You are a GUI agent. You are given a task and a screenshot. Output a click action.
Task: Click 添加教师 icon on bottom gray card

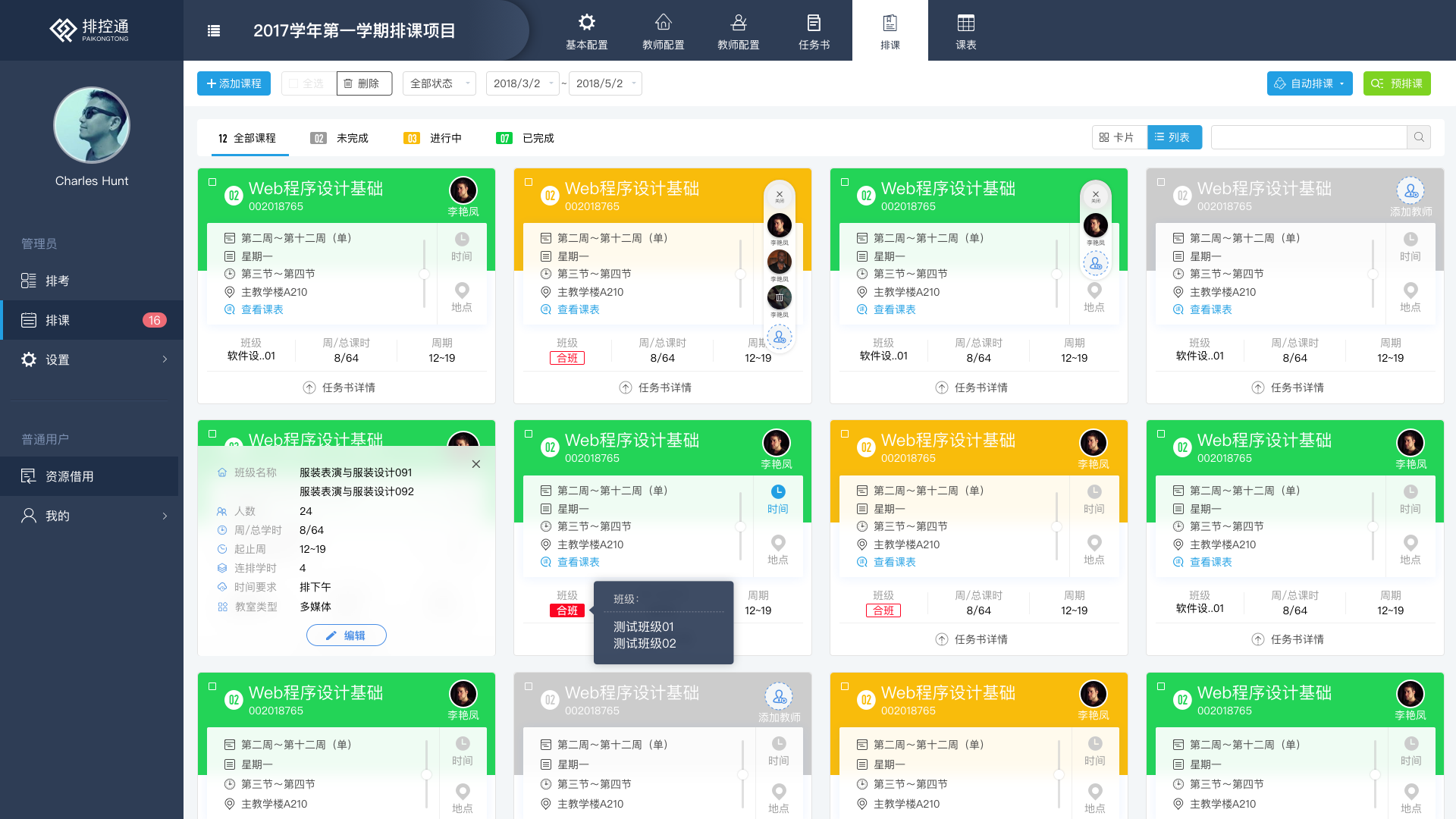(779, 696)
